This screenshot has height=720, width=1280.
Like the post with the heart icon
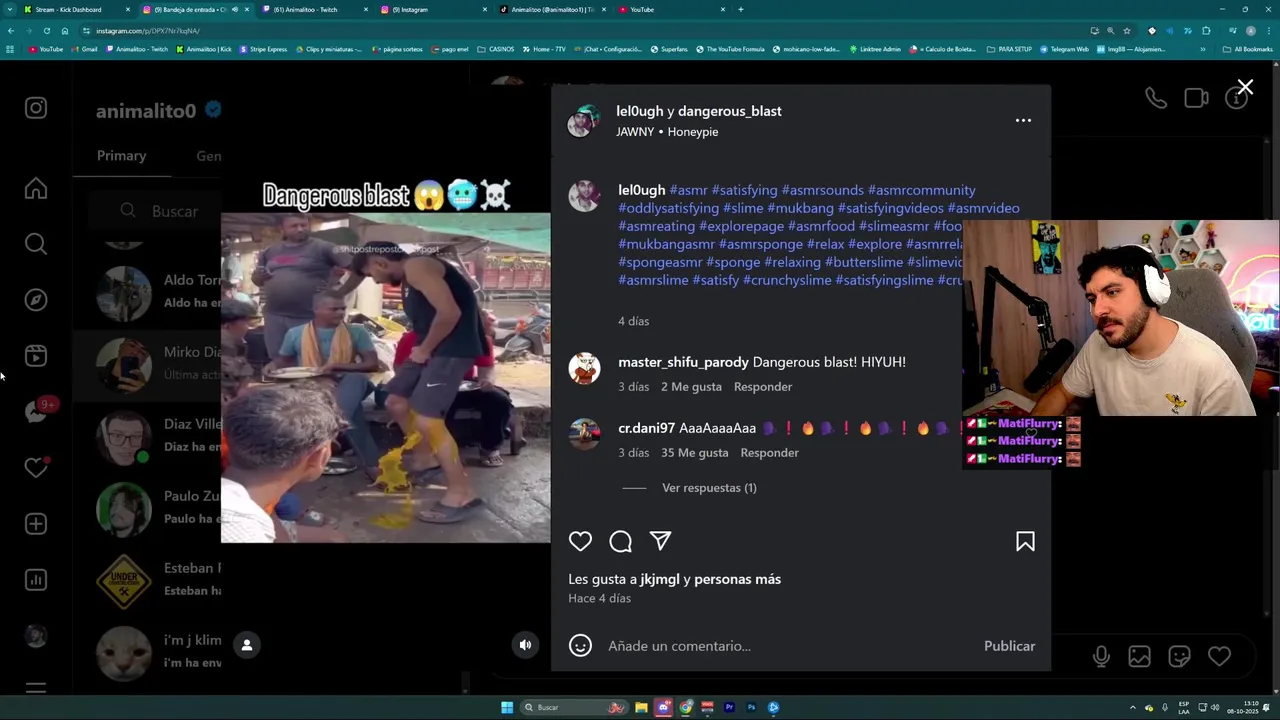click(580, 541)
